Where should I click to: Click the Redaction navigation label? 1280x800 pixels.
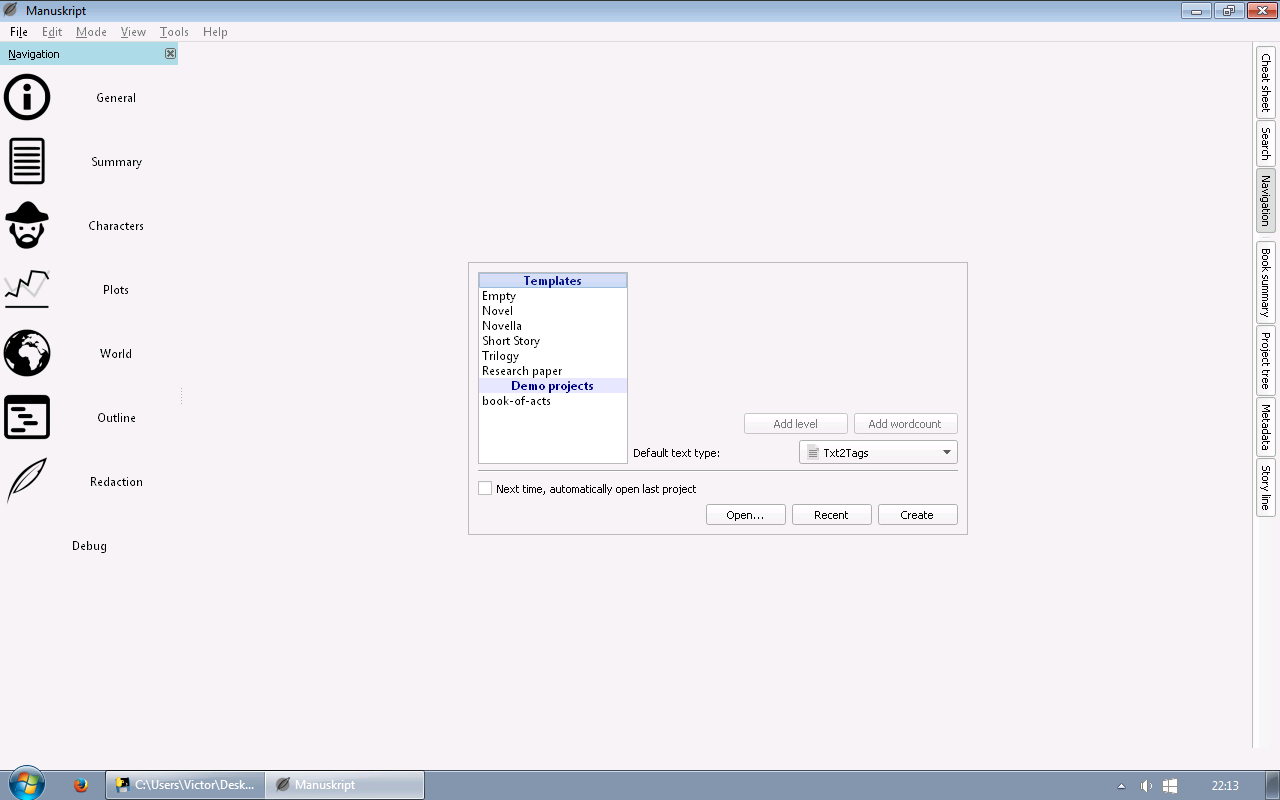116,482
